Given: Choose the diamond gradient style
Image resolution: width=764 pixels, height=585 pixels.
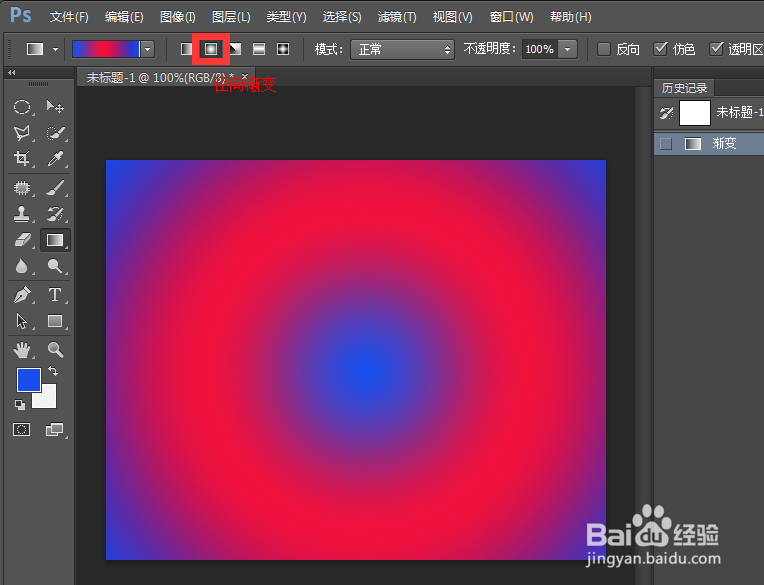Looking at the screenshot, I should click(x=283, y=49).
